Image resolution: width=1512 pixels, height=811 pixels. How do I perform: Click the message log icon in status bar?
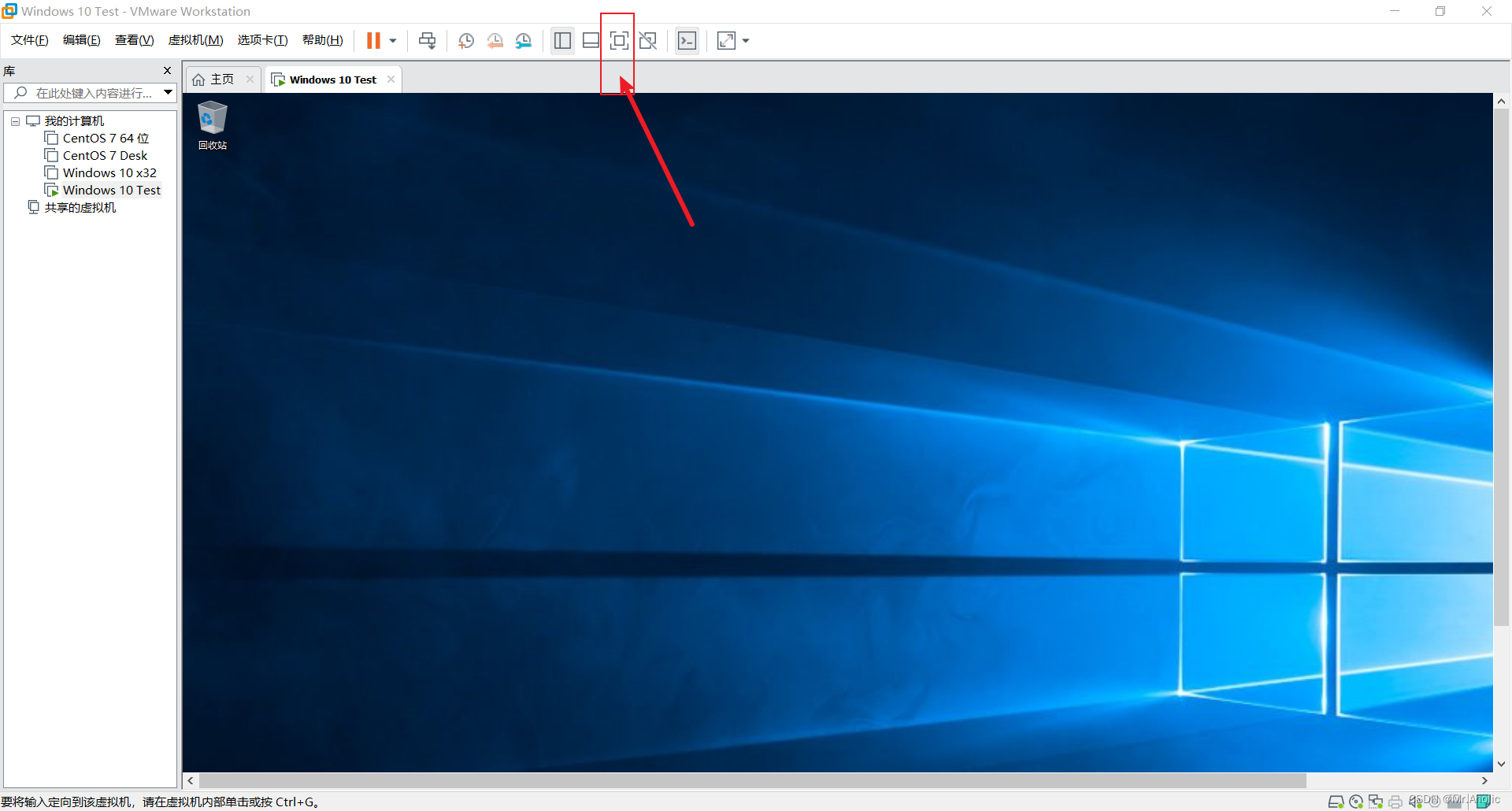(x=1484, y=802)
